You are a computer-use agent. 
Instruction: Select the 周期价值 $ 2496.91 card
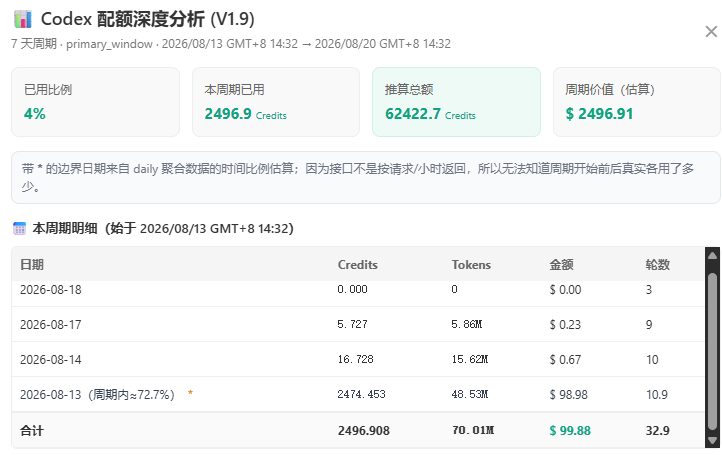(x=637, y=102)
